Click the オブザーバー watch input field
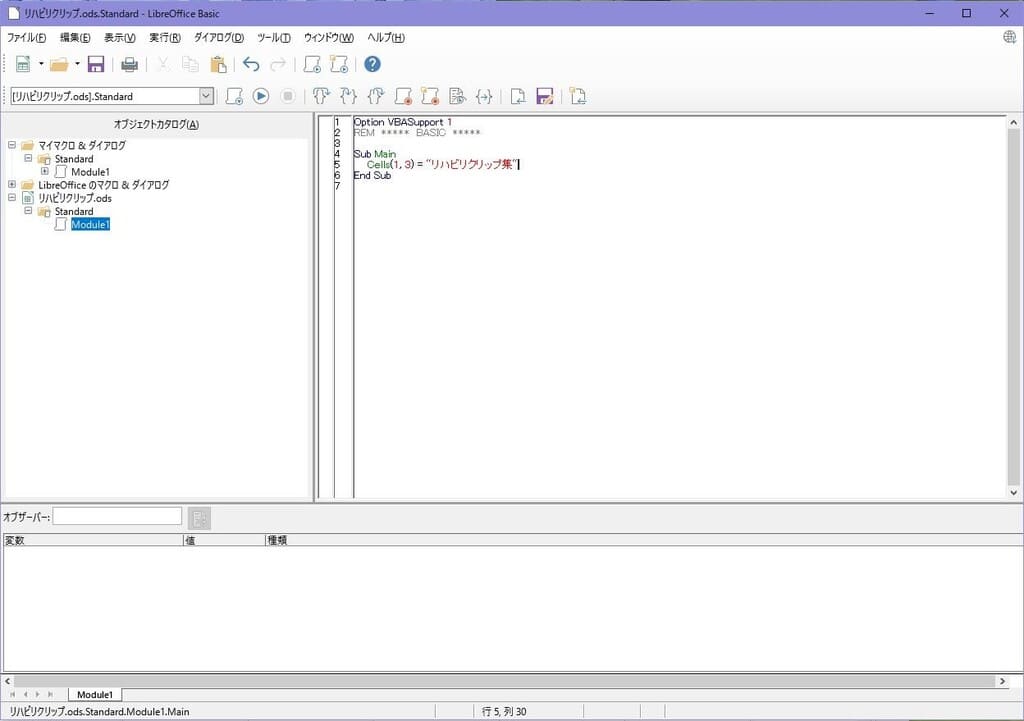The width and height of the screenshot is (1024, 721). [x=117, y=517]
